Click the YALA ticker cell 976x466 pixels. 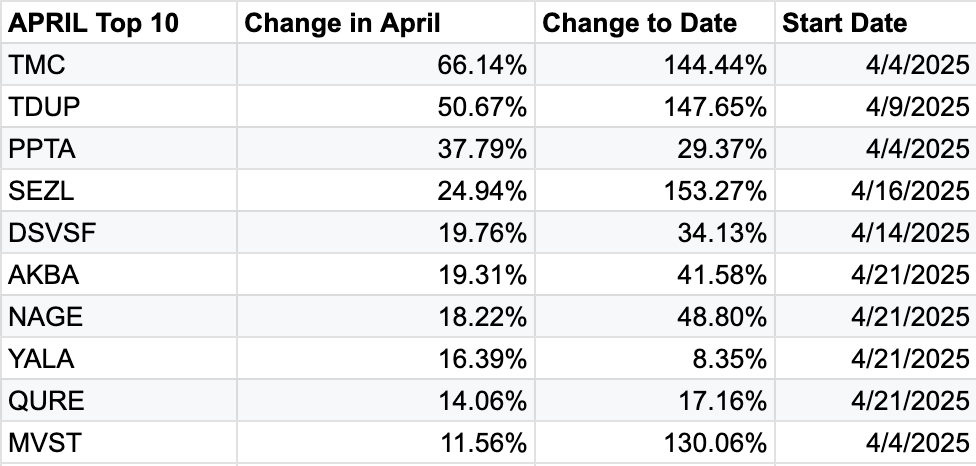(x=119, y=358)
